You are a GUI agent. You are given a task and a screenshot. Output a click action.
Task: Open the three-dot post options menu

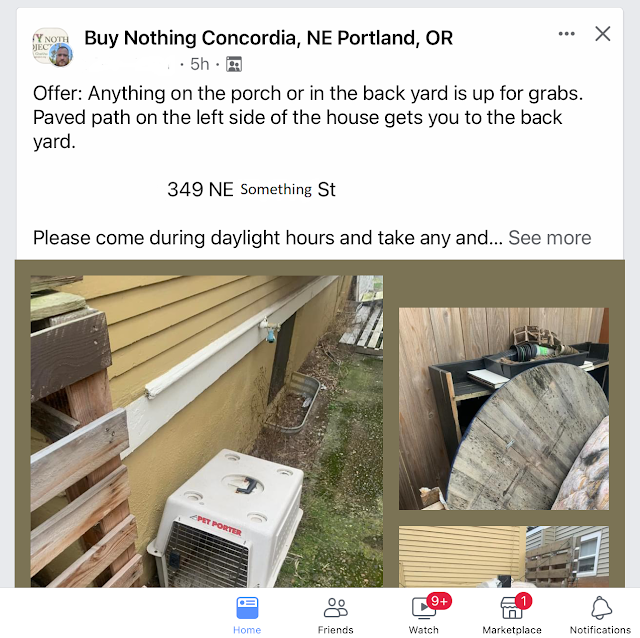567,34
